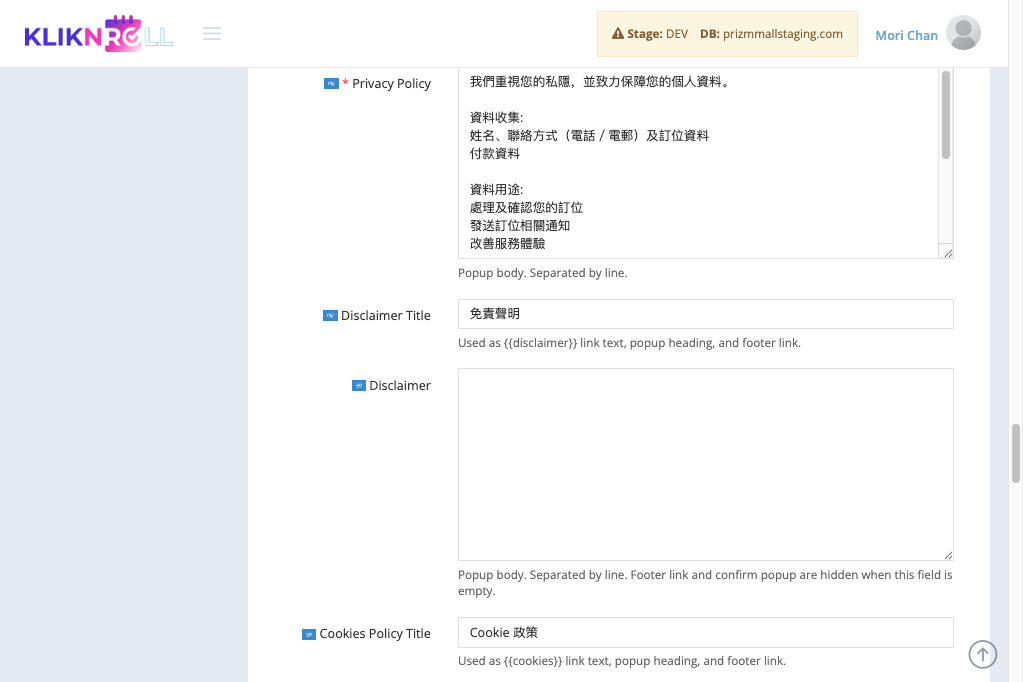This screenshot has width=1023, height=682.
Task: Click the warning triangle in stage banner
Action: pyautogui.click(x=618, y=33)
